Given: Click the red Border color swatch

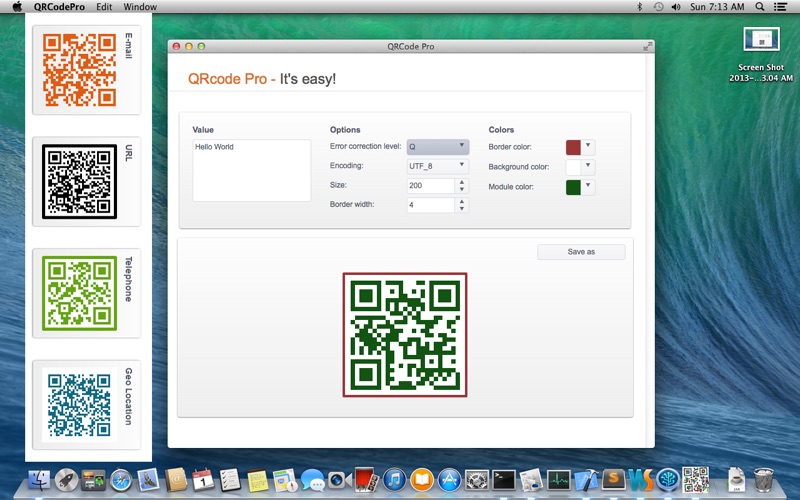Looking at the screenshot, I should click(x=573, y=147).
